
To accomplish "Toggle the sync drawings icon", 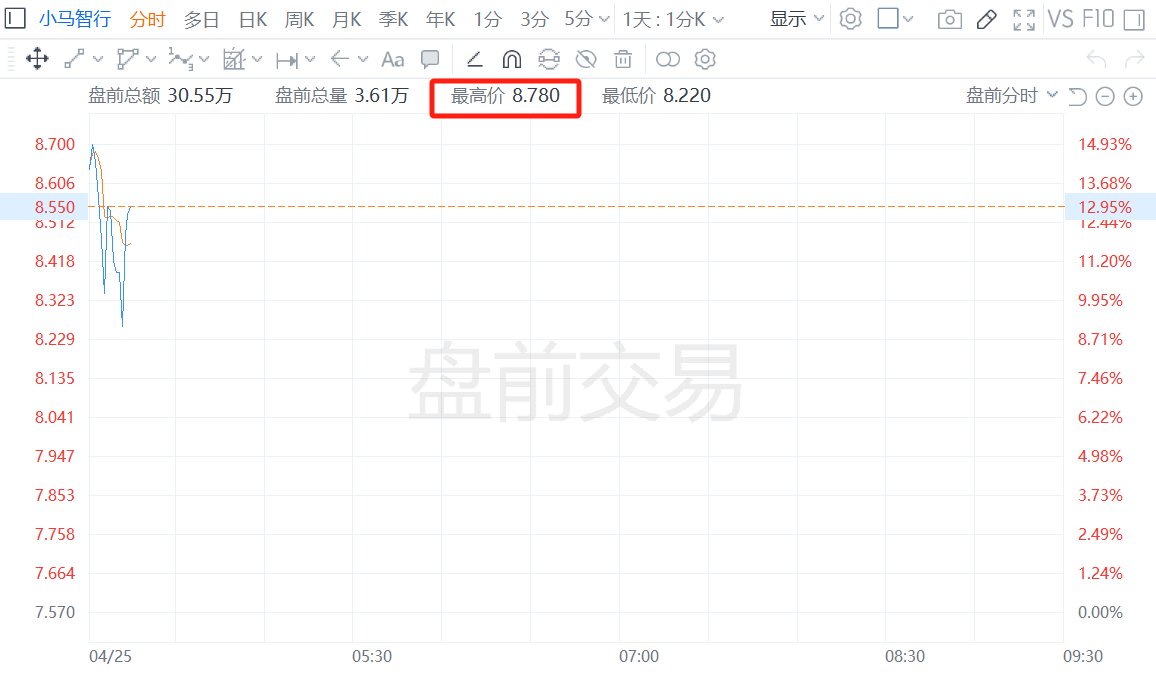I will 549,59.
